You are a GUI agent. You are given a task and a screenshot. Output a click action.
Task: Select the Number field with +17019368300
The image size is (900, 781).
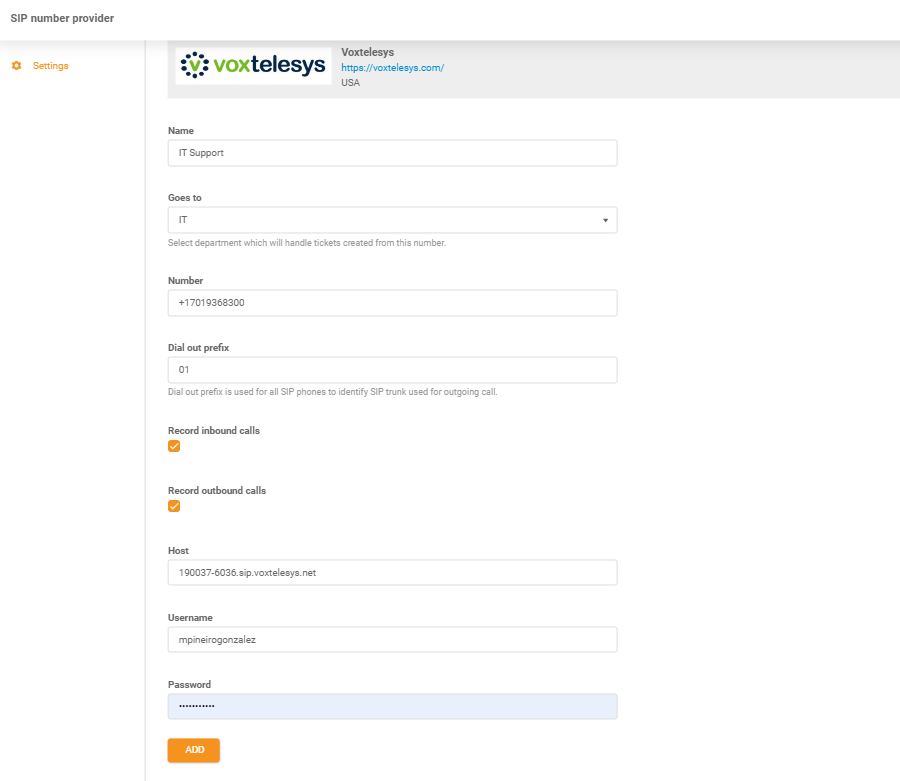pyautogui.click(x=392, y=302)
